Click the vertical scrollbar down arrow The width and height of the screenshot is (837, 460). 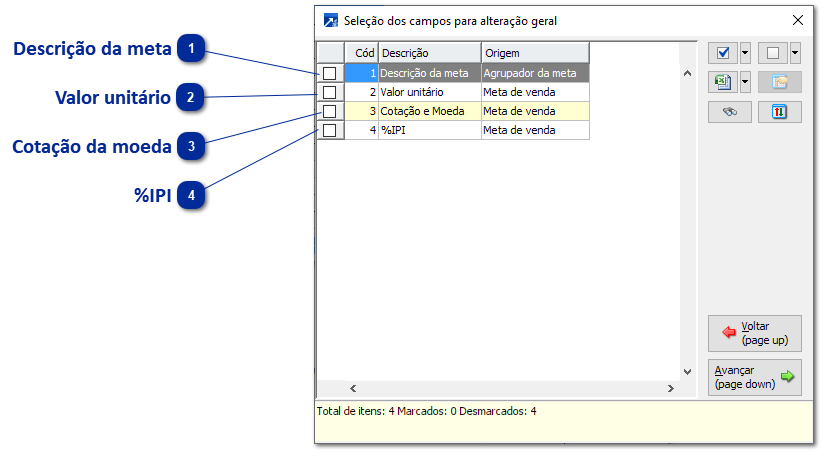point(688,372)
